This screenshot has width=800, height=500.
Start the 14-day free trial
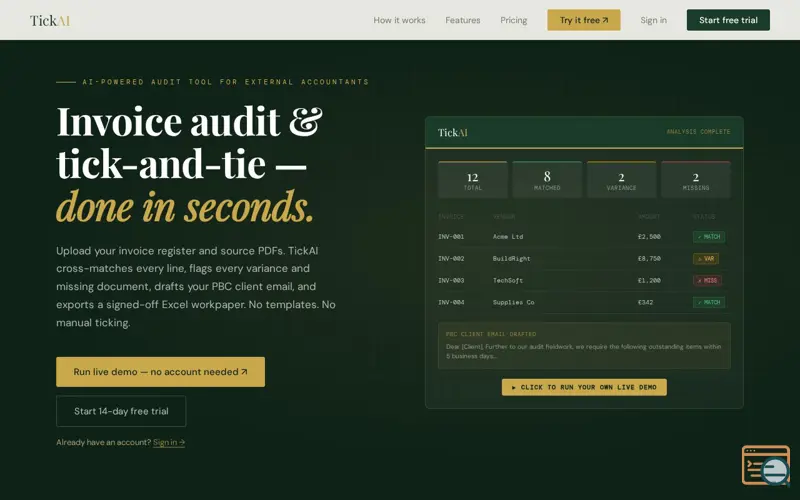[121, 411]
